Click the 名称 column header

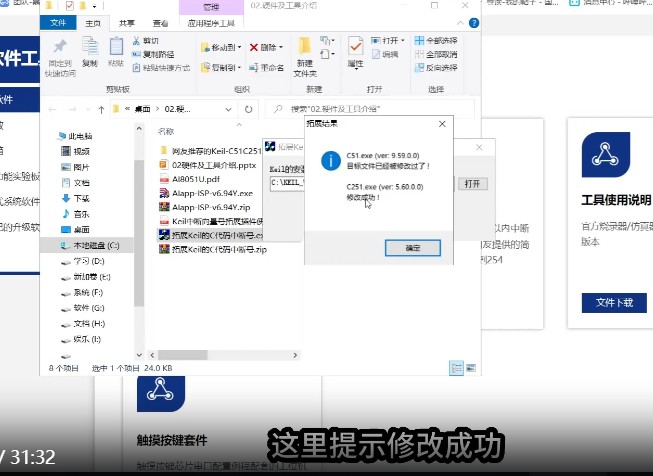(166, 131)
